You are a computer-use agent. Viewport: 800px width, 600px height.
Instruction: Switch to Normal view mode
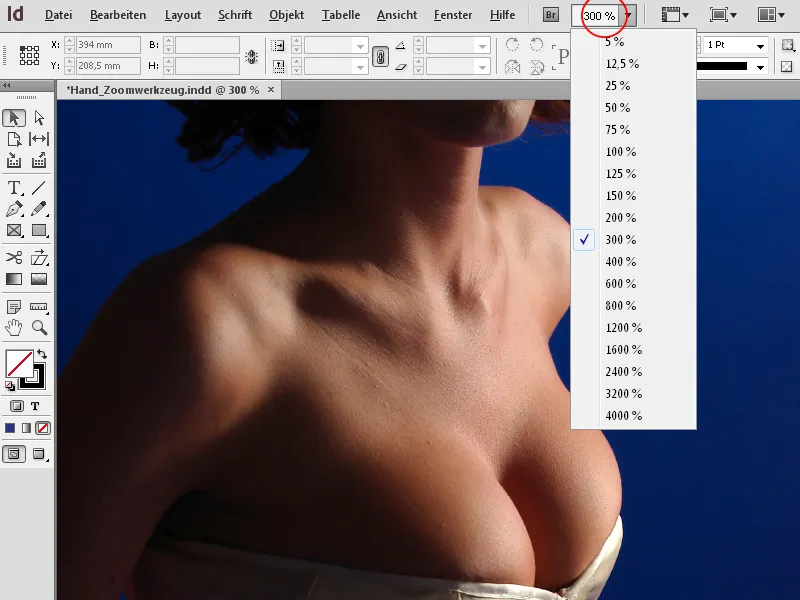pyautogui.click(x=14, y=454)
